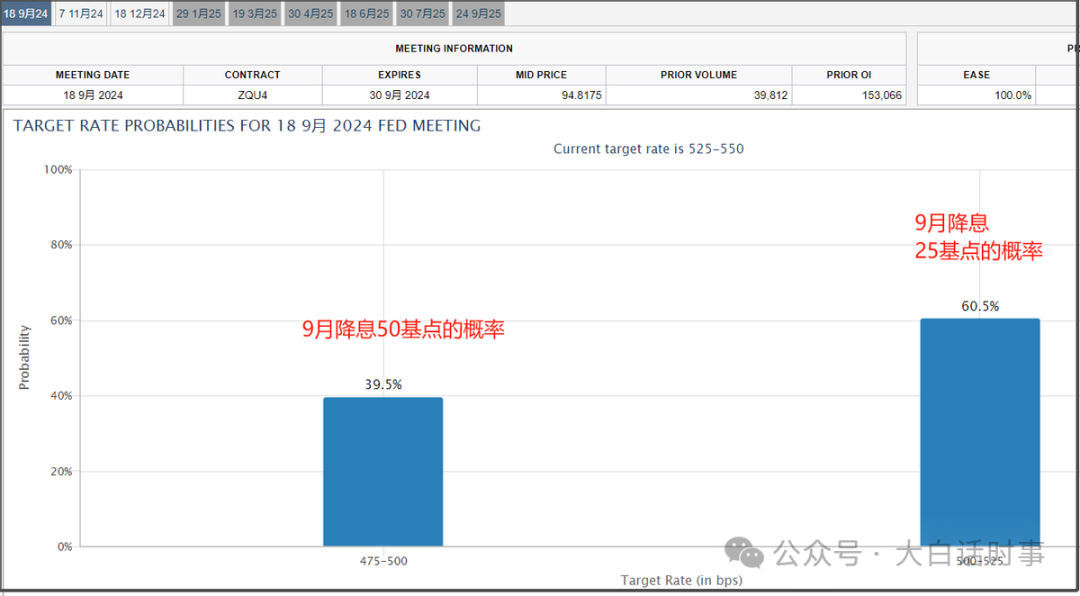
Task: Click the MID PRICE column header
Action: [541, 75]
